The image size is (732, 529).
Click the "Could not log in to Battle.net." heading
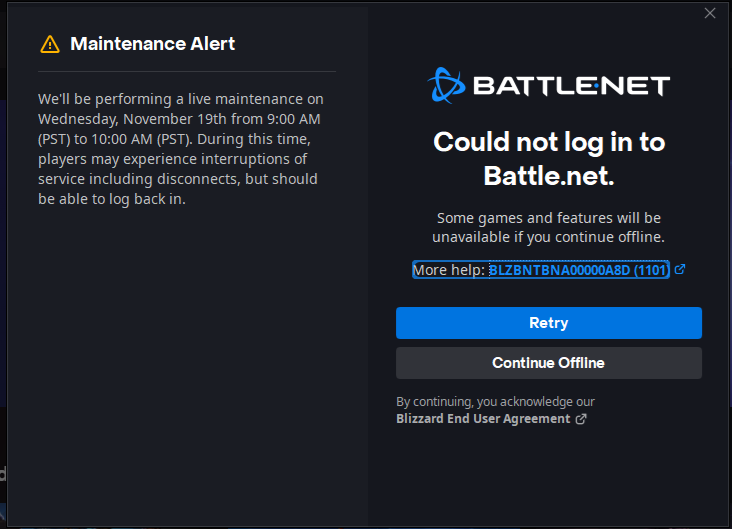click(x=549, y=159)
